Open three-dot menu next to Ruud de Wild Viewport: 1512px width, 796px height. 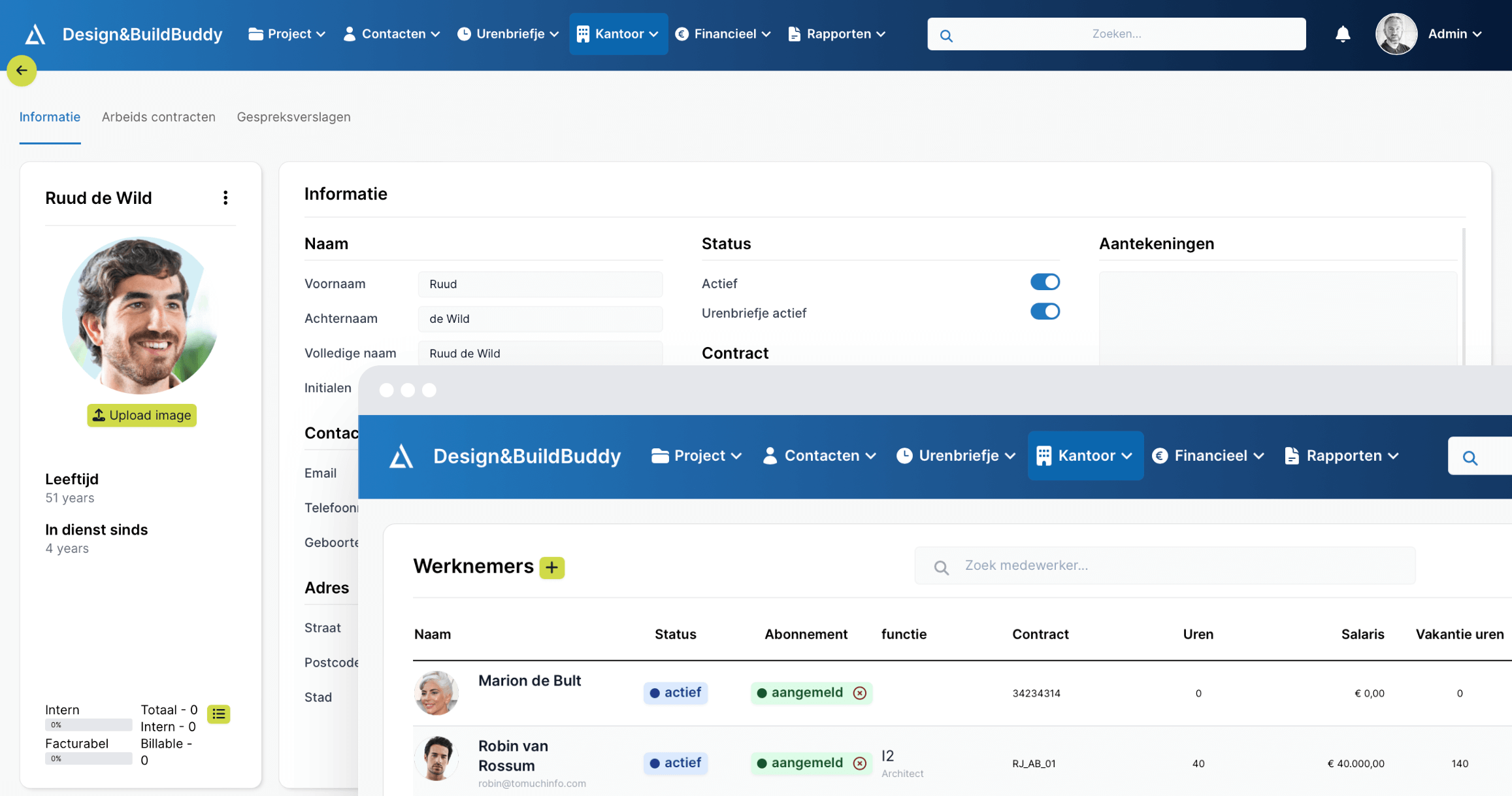[x=225, y=197]
